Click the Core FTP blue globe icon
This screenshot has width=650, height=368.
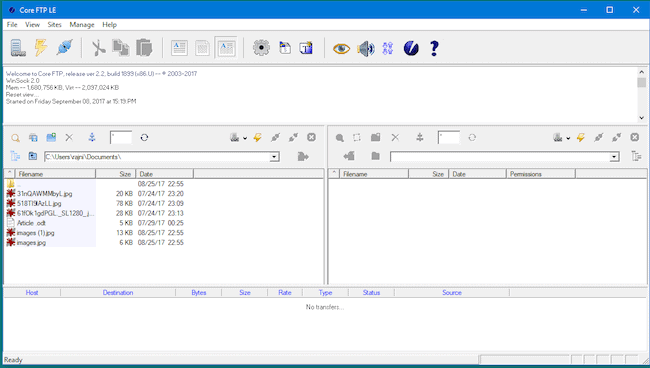click(x=411, y=48)
